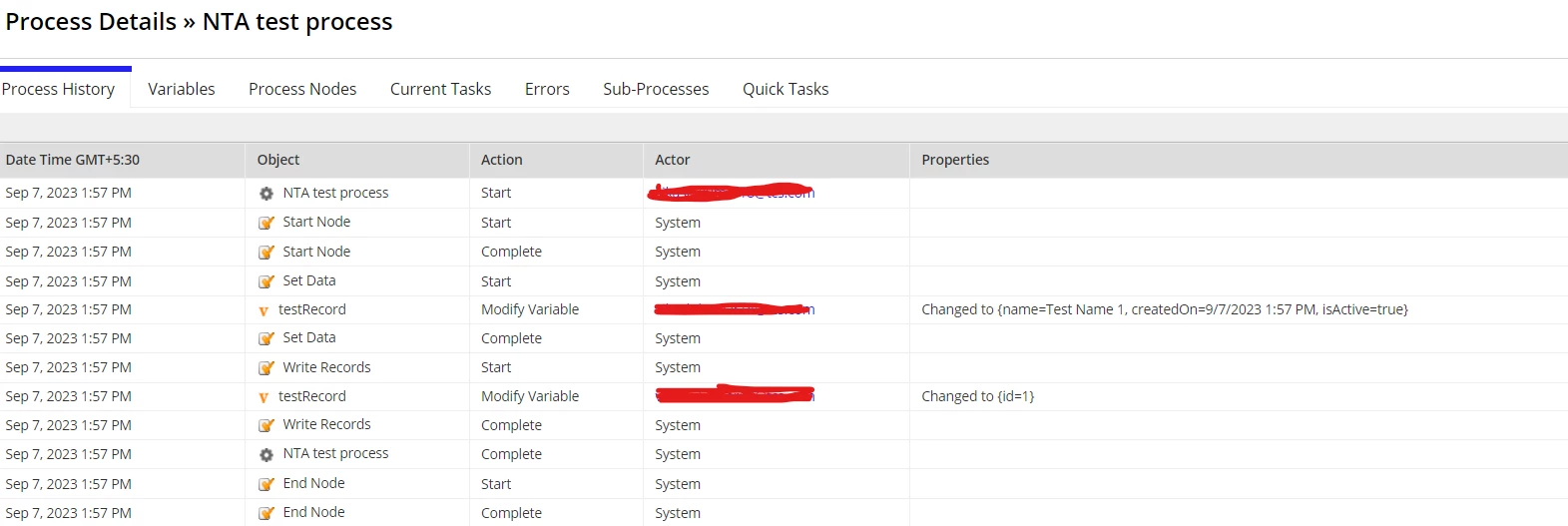
Task: Open the Write Records Start link
Action: pos(326,367)
